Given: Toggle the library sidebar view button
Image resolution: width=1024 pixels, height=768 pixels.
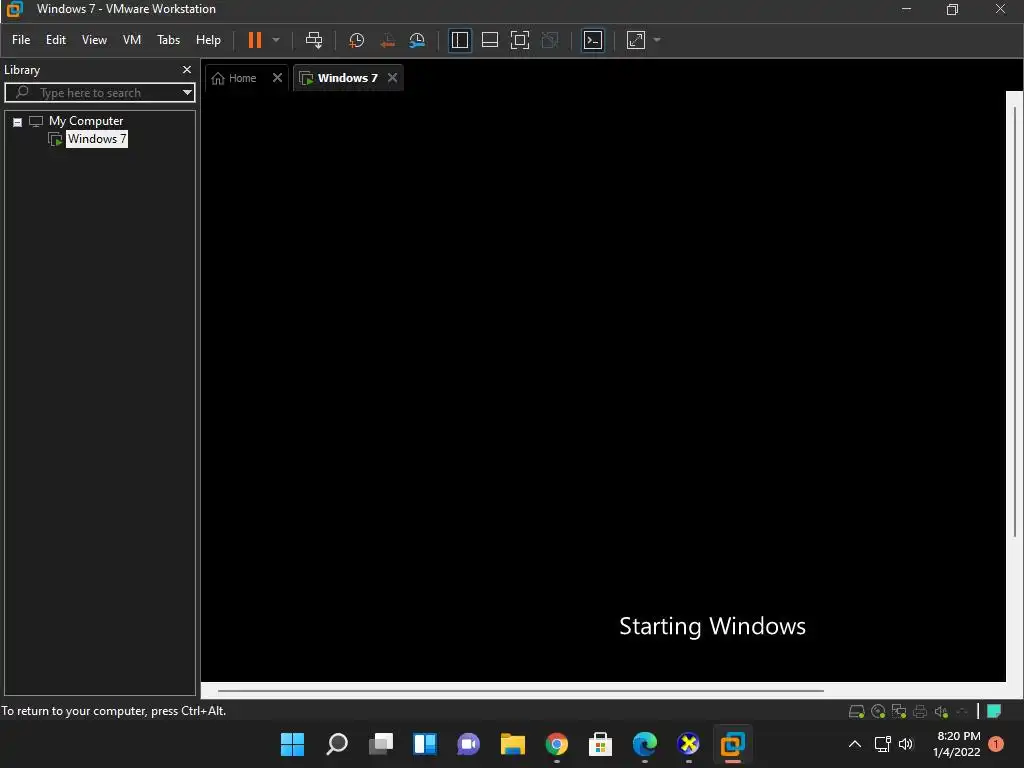Looking at the screenshot, I should (460, 40).
